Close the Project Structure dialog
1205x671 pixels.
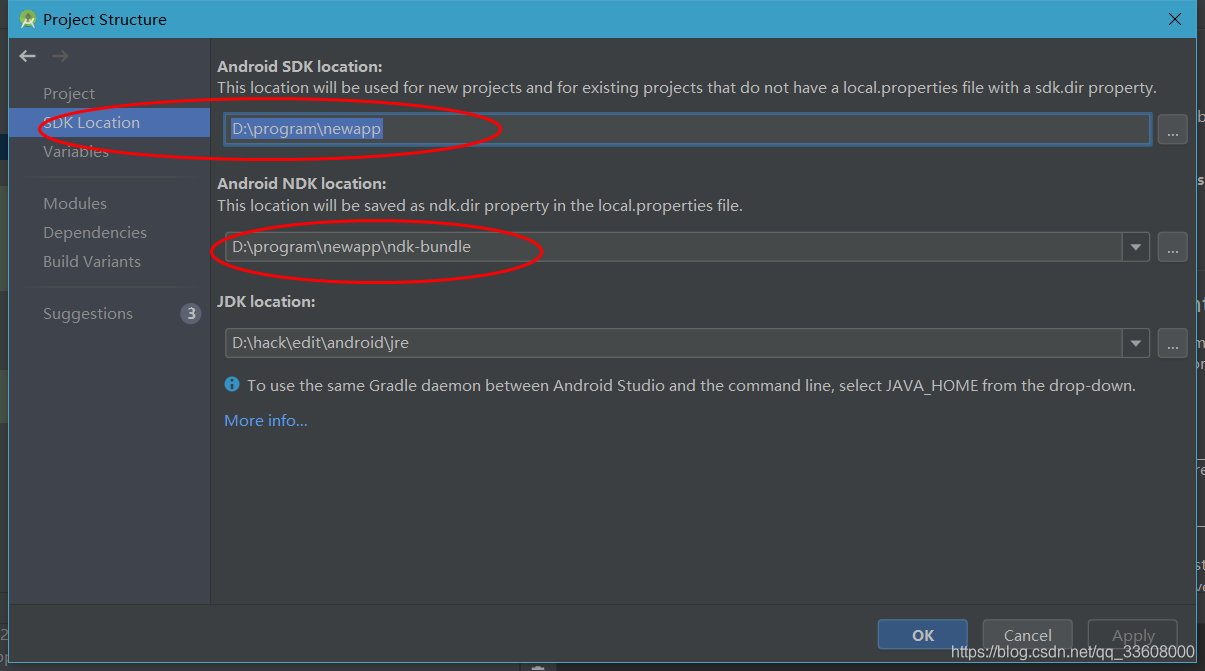point(1175,19)
